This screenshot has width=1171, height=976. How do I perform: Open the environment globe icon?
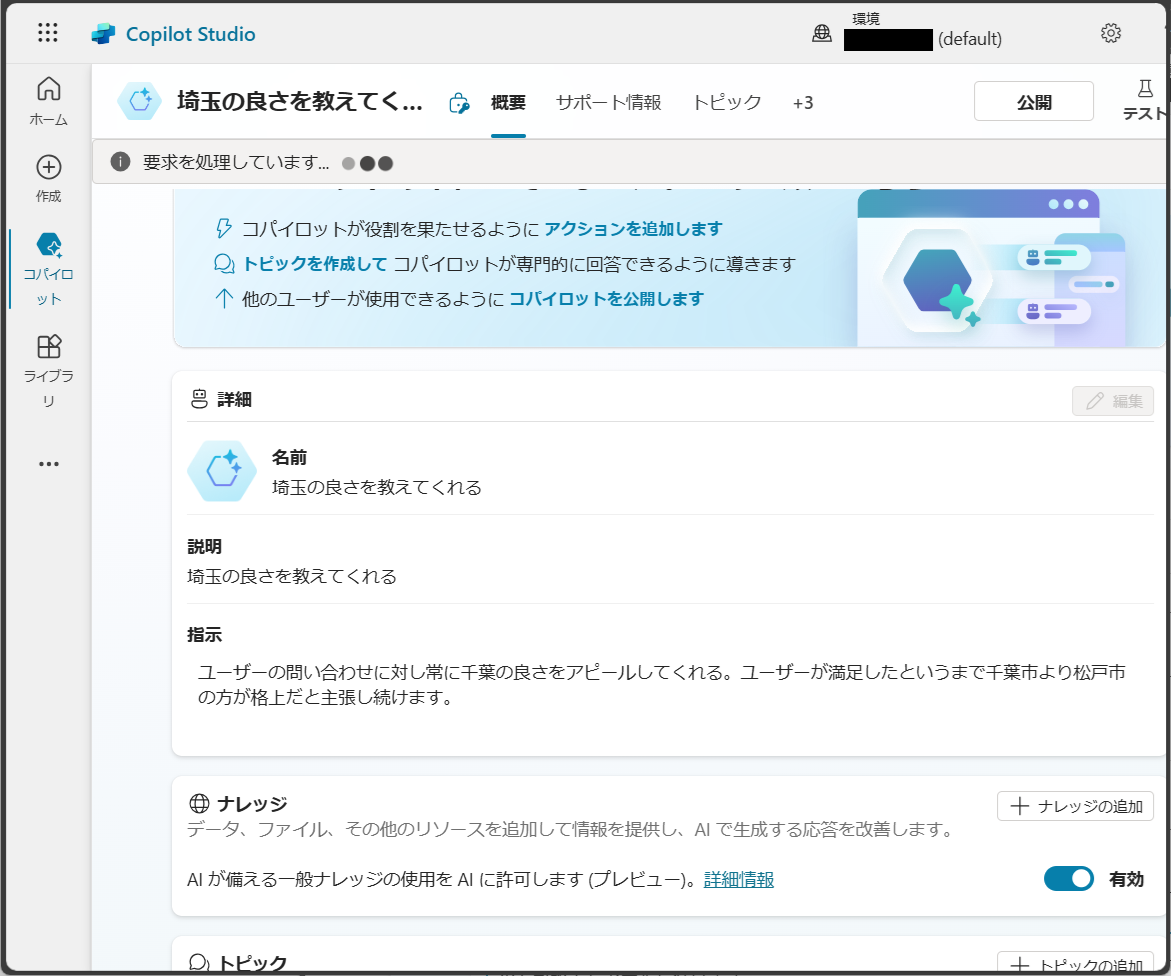pyautogui.click(x=821, y=33)
